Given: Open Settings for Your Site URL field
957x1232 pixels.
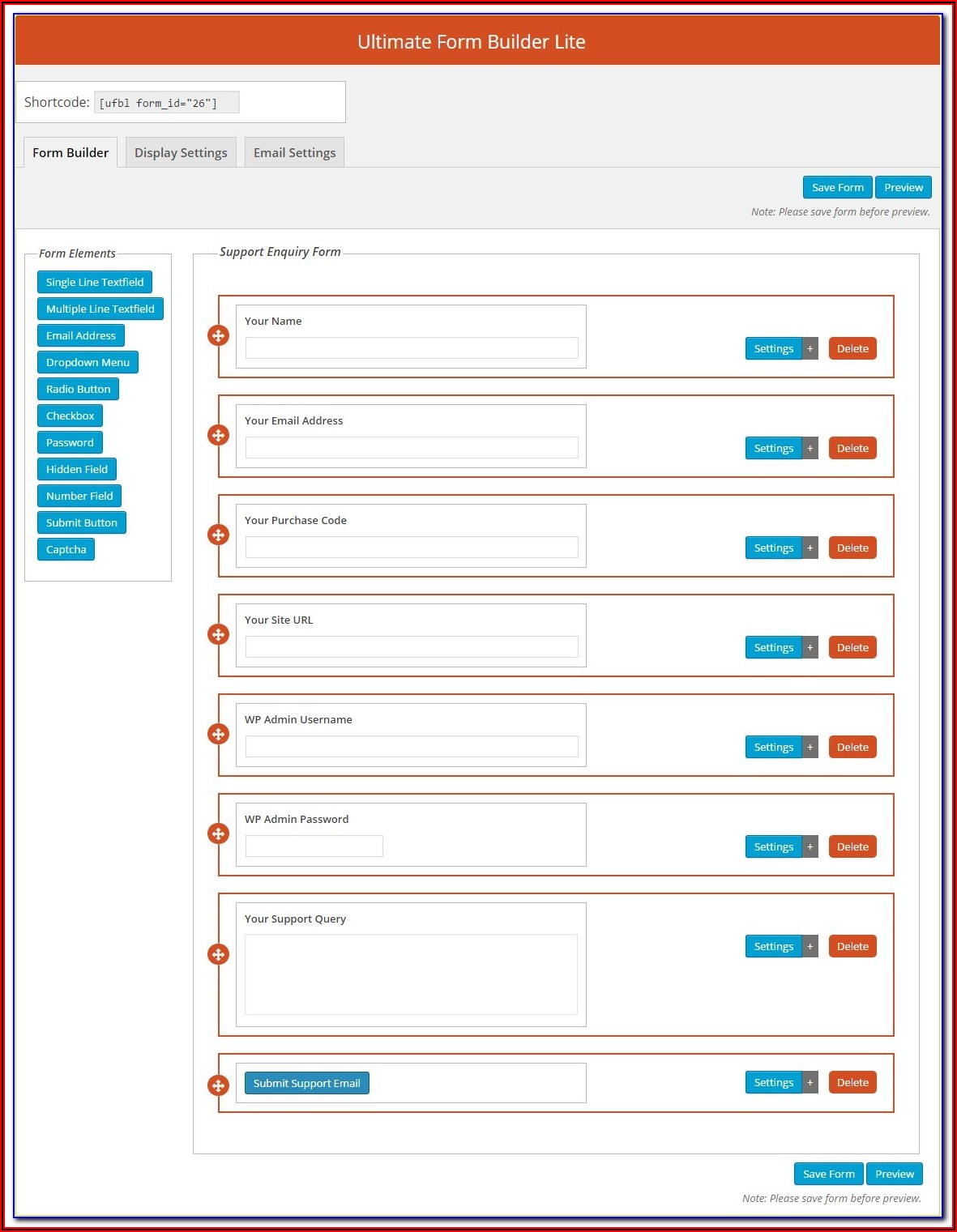Looking at the screenshot, I should 773,647.
